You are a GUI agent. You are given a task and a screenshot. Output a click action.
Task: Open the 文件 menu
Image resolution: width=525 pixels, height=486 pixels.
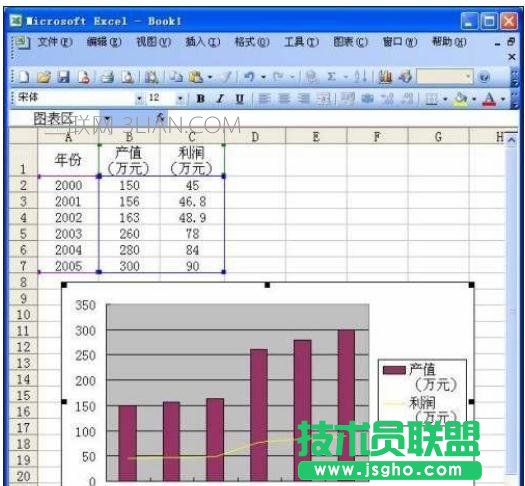click(x=55, y=42)
